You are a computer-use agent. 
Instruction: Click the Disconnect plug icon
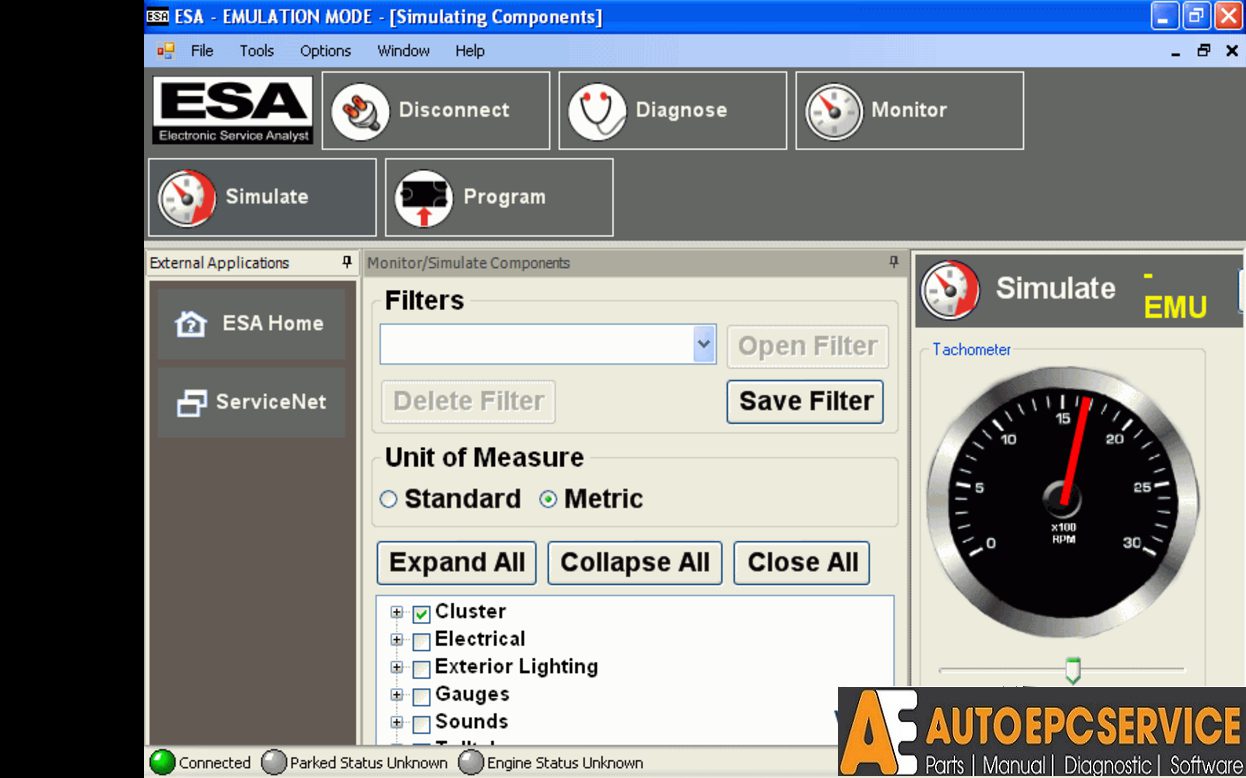tap(359, 111)
